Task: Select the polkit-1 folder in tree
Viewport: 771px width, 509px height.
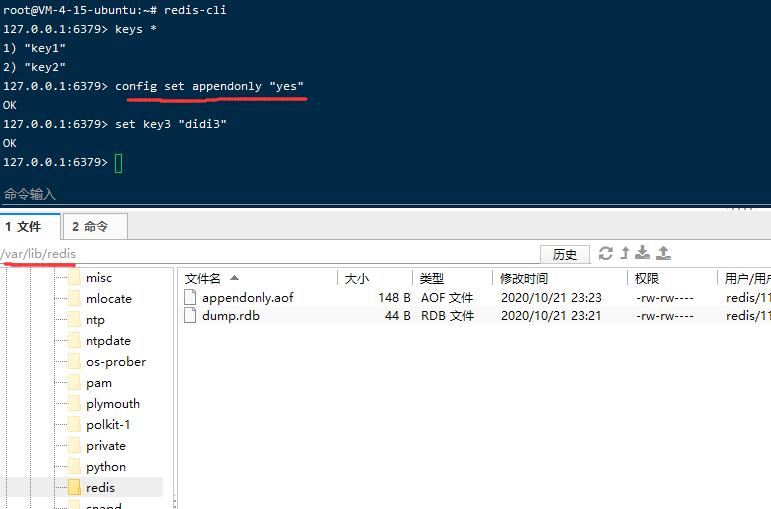Action: tap(108, 425)
